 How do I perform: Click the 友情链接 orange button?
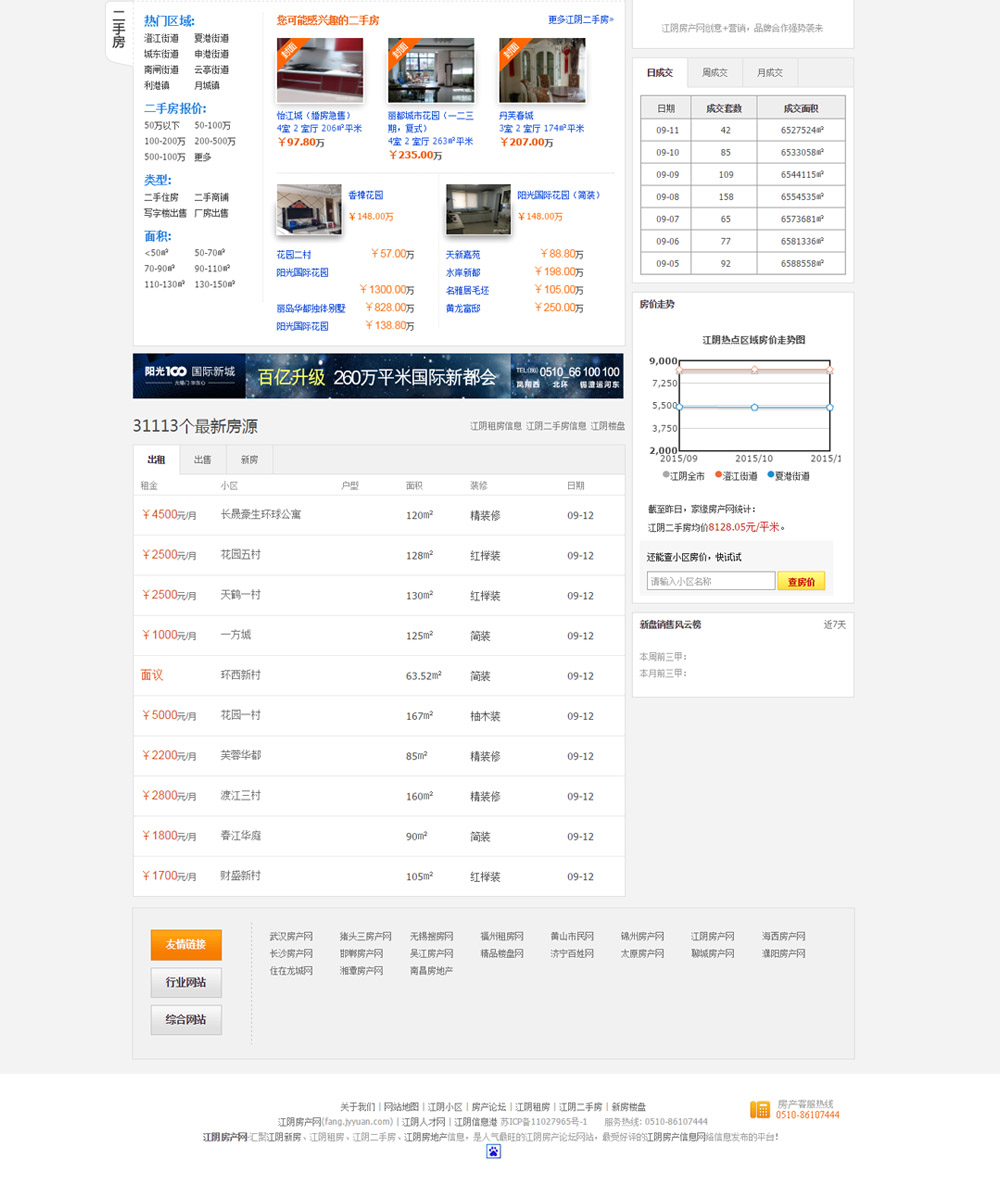click(186, 945)
